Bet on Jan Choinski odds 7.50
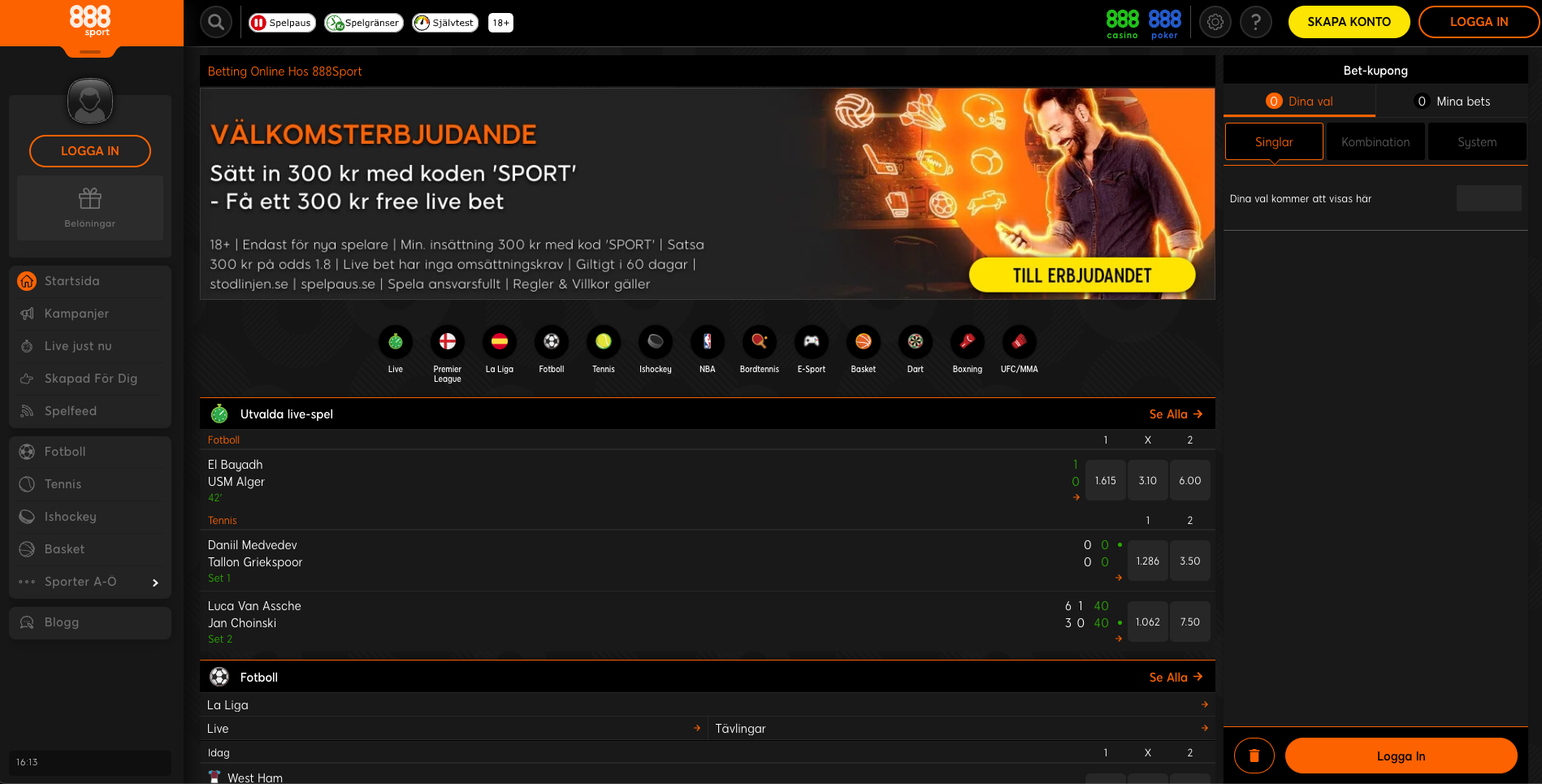Image resolution: width=1542 pixels, height=784 pixels. tap(1190, 622)
